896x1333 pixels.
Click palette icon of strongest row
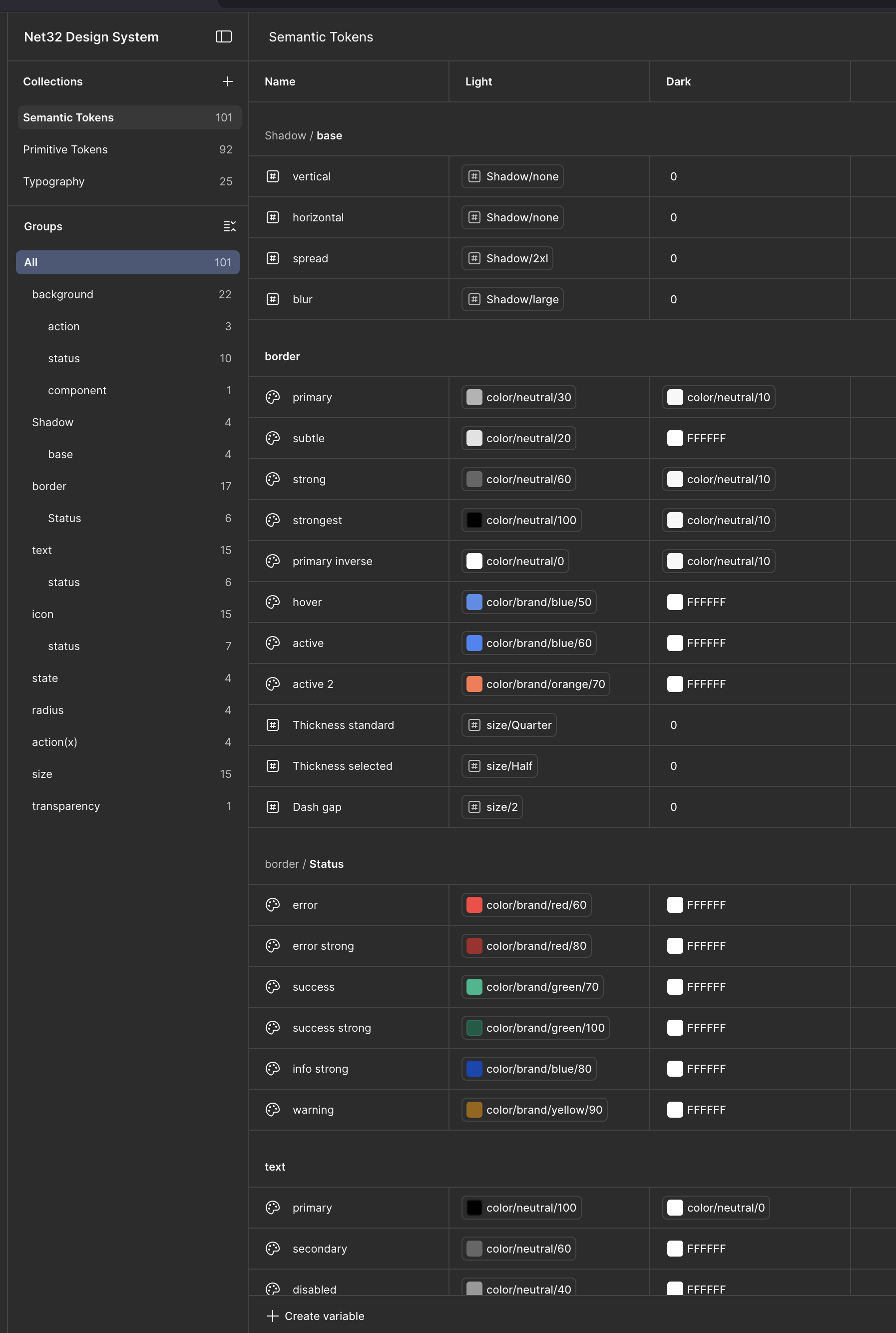273,520
